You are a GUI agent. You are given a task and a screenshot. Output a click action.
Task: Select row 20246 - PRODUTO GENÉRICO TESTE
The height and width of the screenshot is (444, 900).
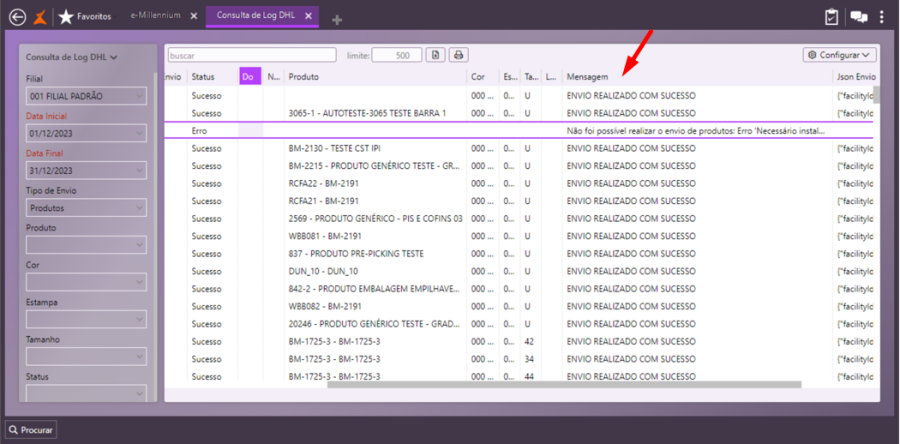pos(519,324)
